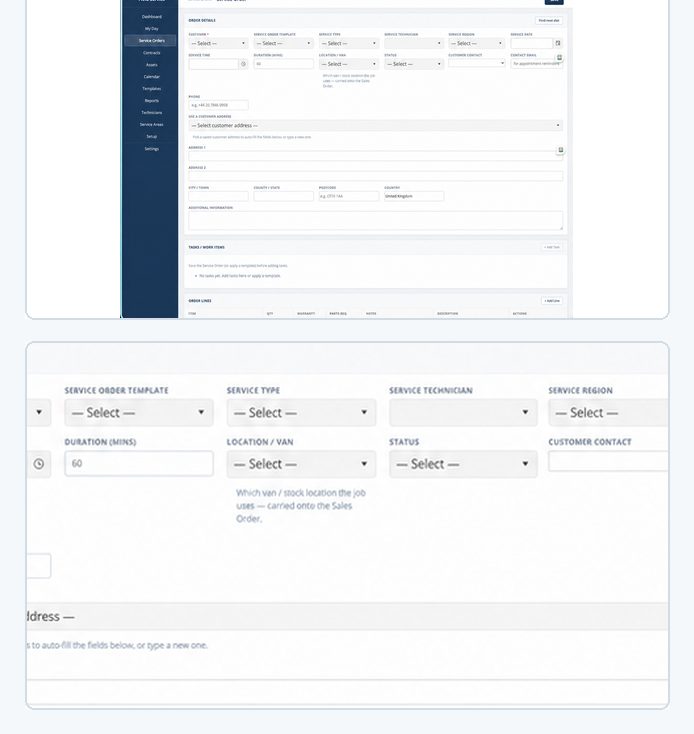694x734 pixels.
Task: Open Contracts from the sidebar
Action: 152,53
